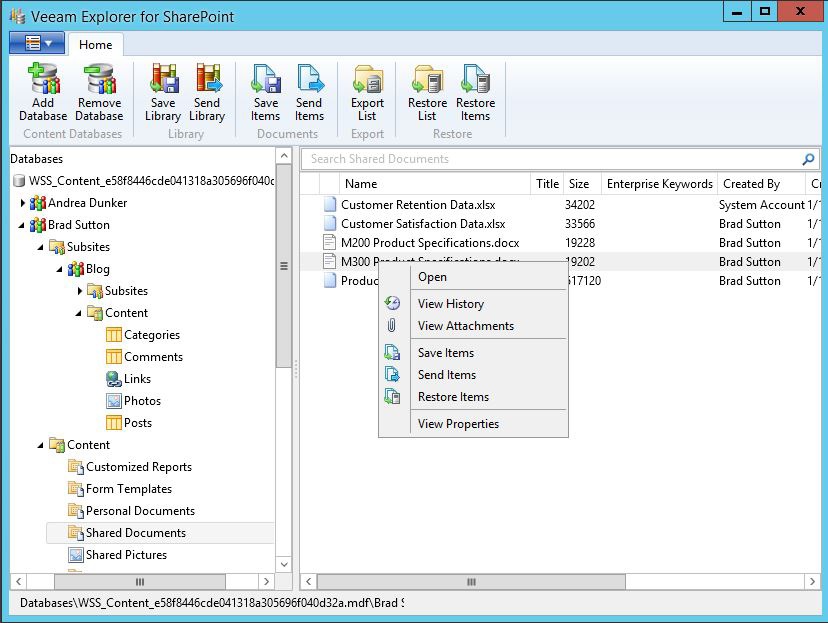Open the application menu dropdown button
Image resolution: width=828 pixels, height=623 pixels.
(37, 43)
